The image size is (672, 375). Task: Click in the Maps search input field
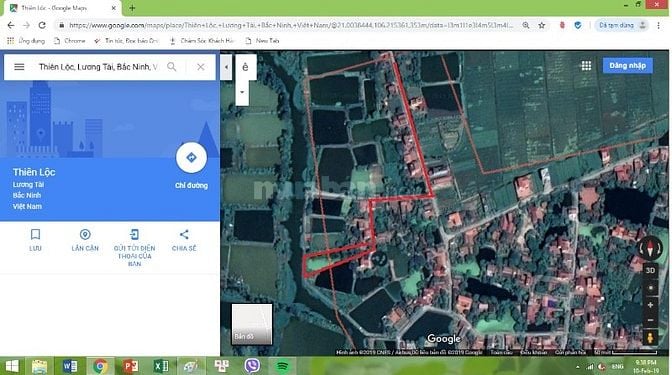[98, 67]
